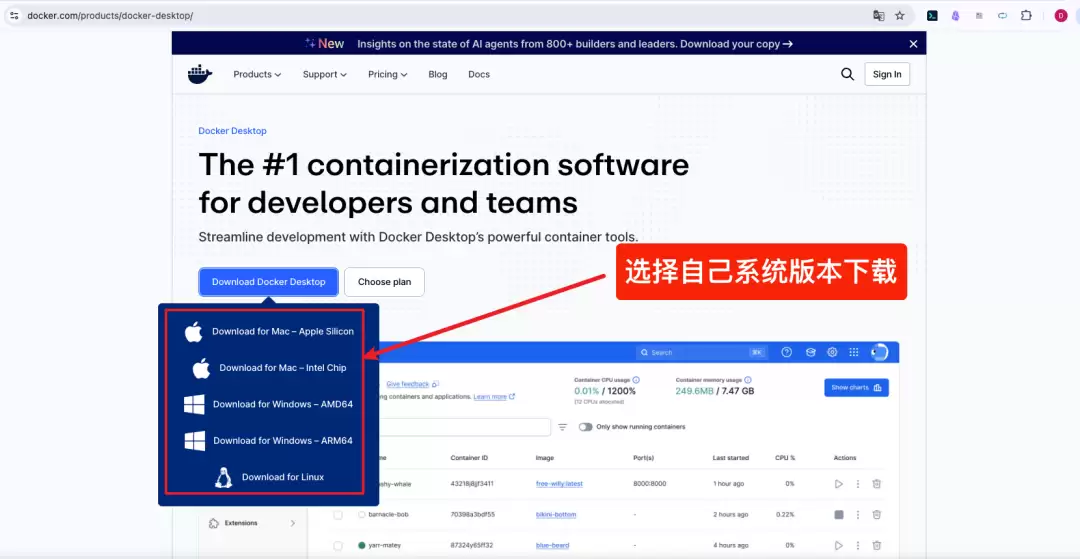1080x559 pixels.
Task: Click the site info icon left of URL
Action: (x=14, y=15)
